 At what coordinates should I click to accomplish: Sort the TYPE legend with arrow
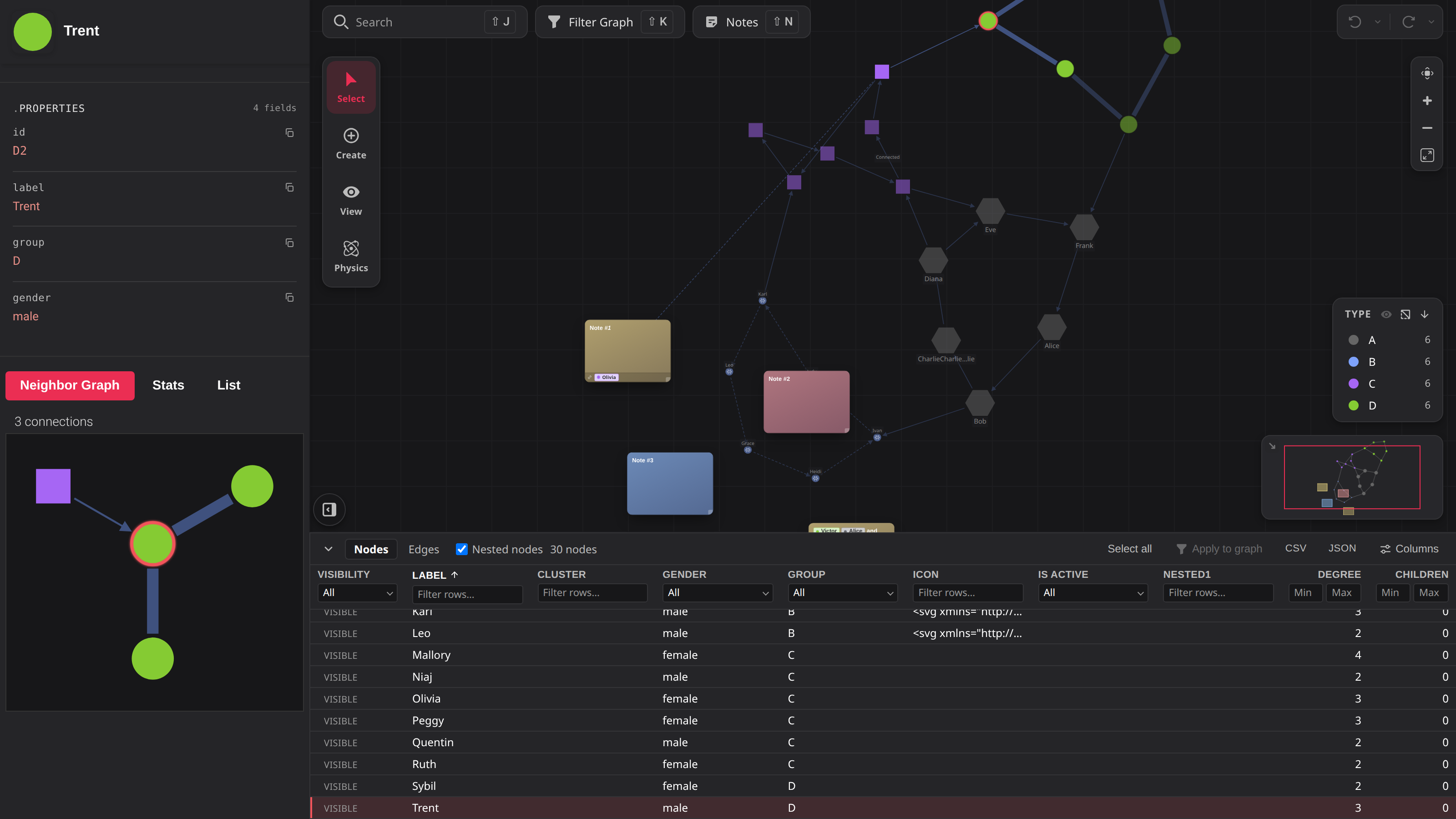[1424, 314]
